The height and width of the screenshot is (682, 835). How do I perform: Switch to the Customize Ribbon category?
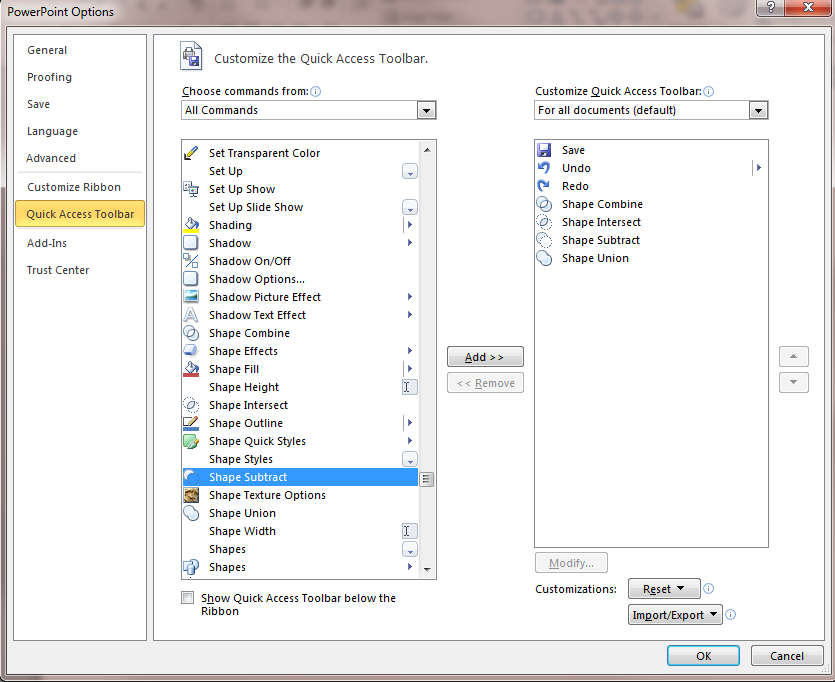[74, 187]
